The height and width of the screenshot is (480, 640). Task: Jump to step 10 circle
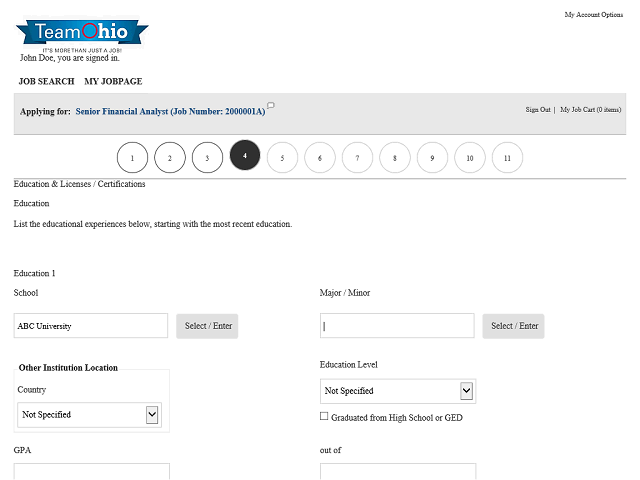tap(470, 158)
